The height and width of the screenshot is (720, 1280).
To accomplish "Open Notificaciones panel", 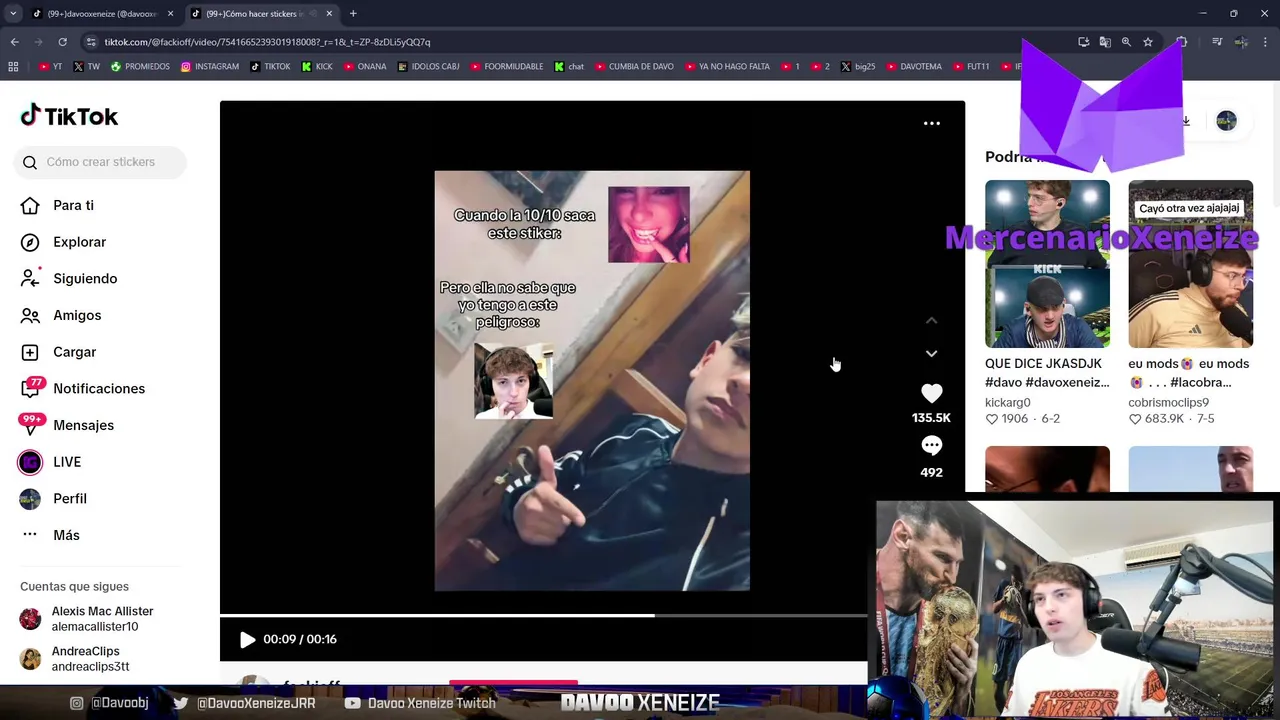I will (x=82, y=388).
